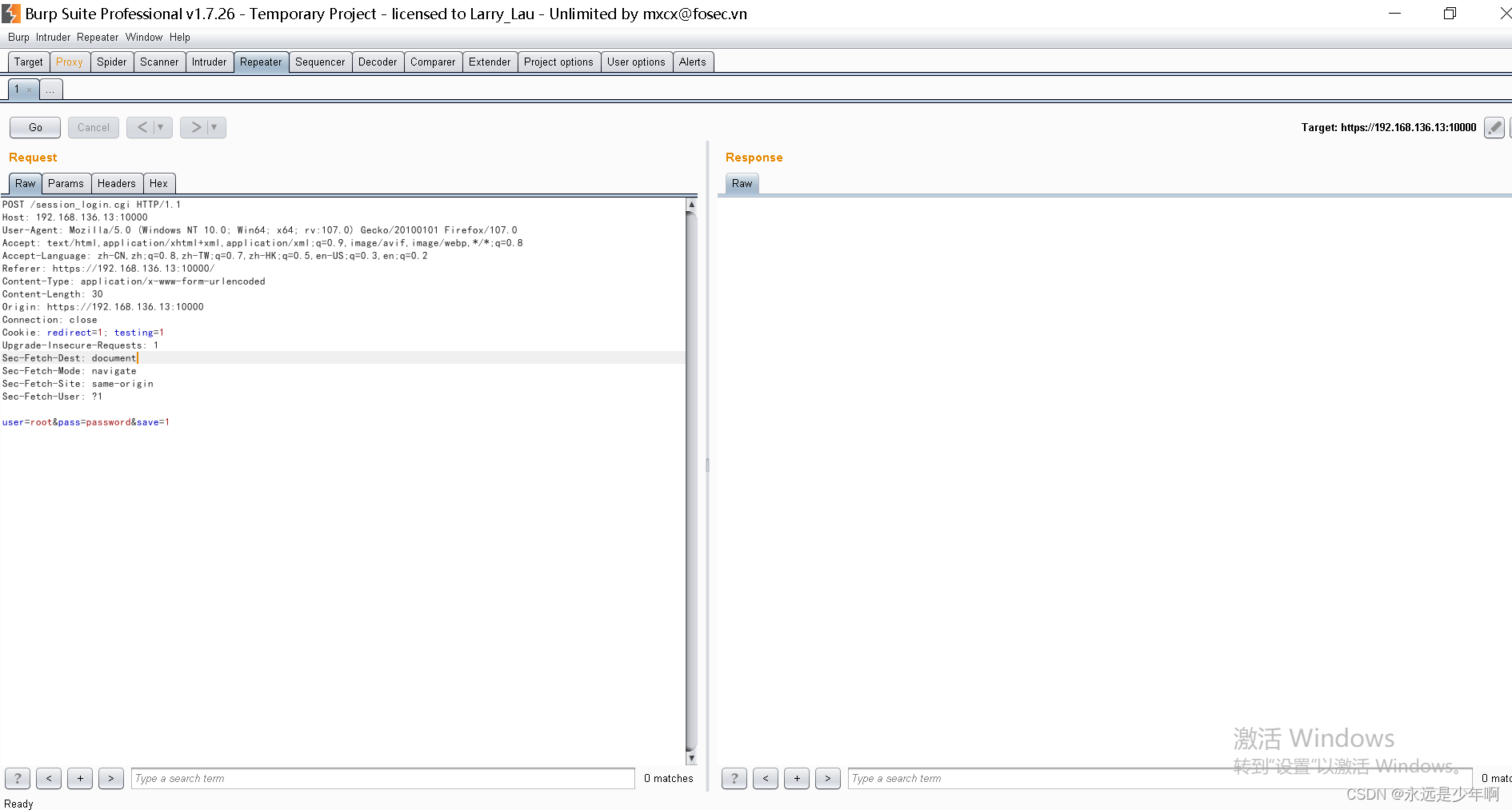Open request search help question button
Viewport: 1512px width, 810px height.
coord(18,778)
